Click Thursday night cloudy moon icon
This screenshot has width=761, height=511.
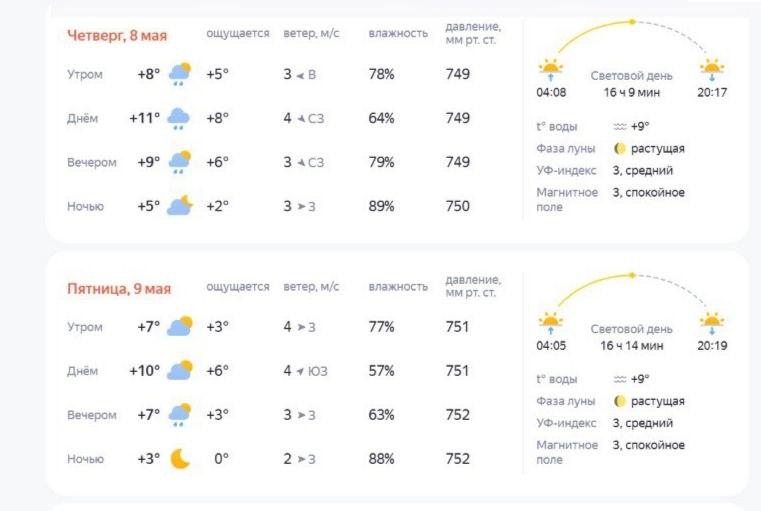[x=180, y=206]
